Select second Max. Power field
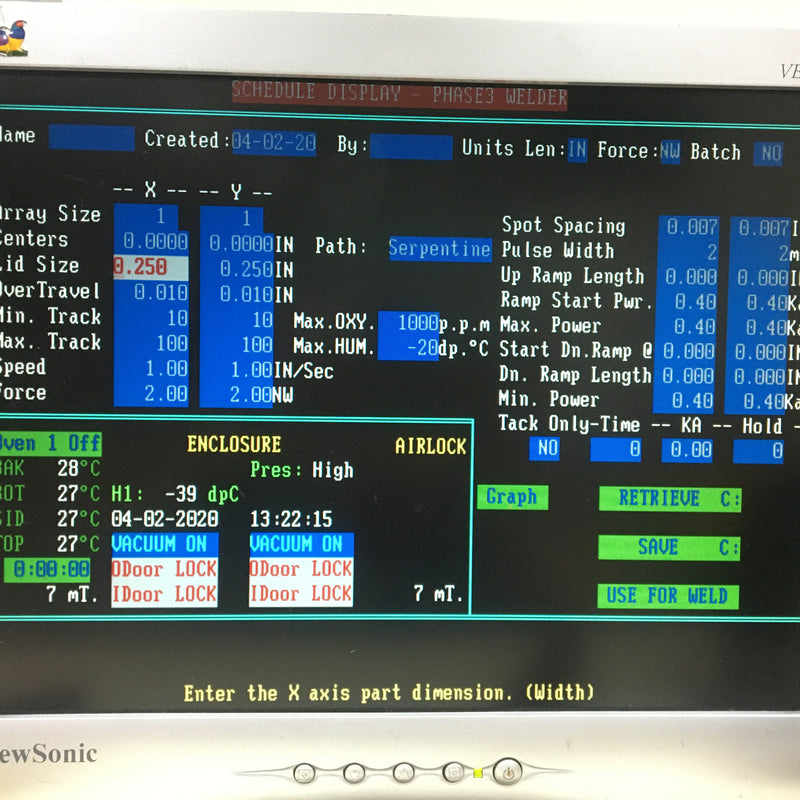800x800 pixels. pyautogui.click(x=758, y=328)
